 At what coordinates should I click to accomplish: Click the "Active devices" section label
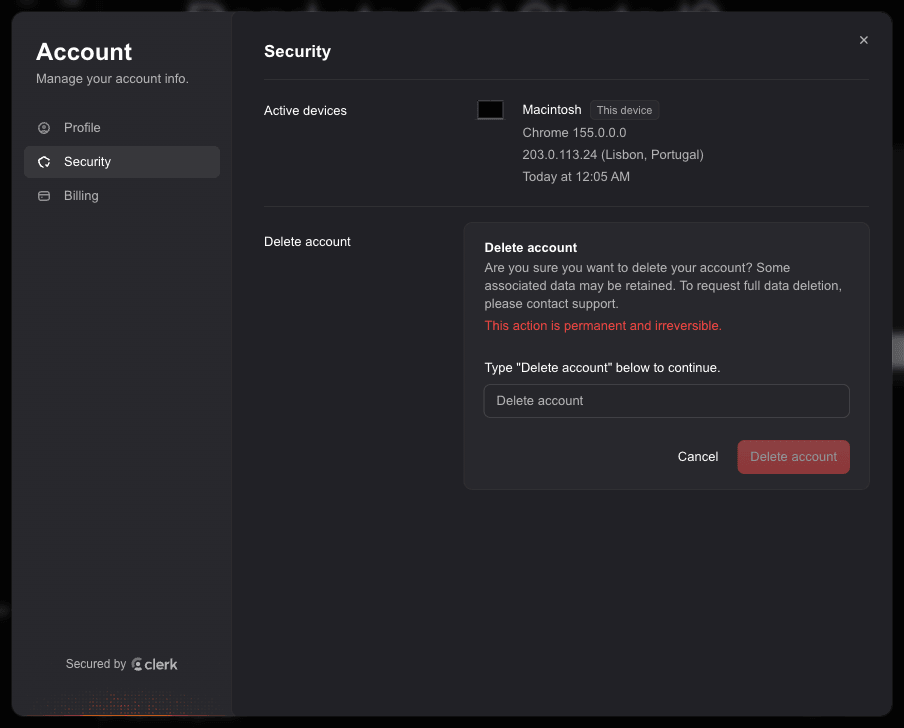305,111
